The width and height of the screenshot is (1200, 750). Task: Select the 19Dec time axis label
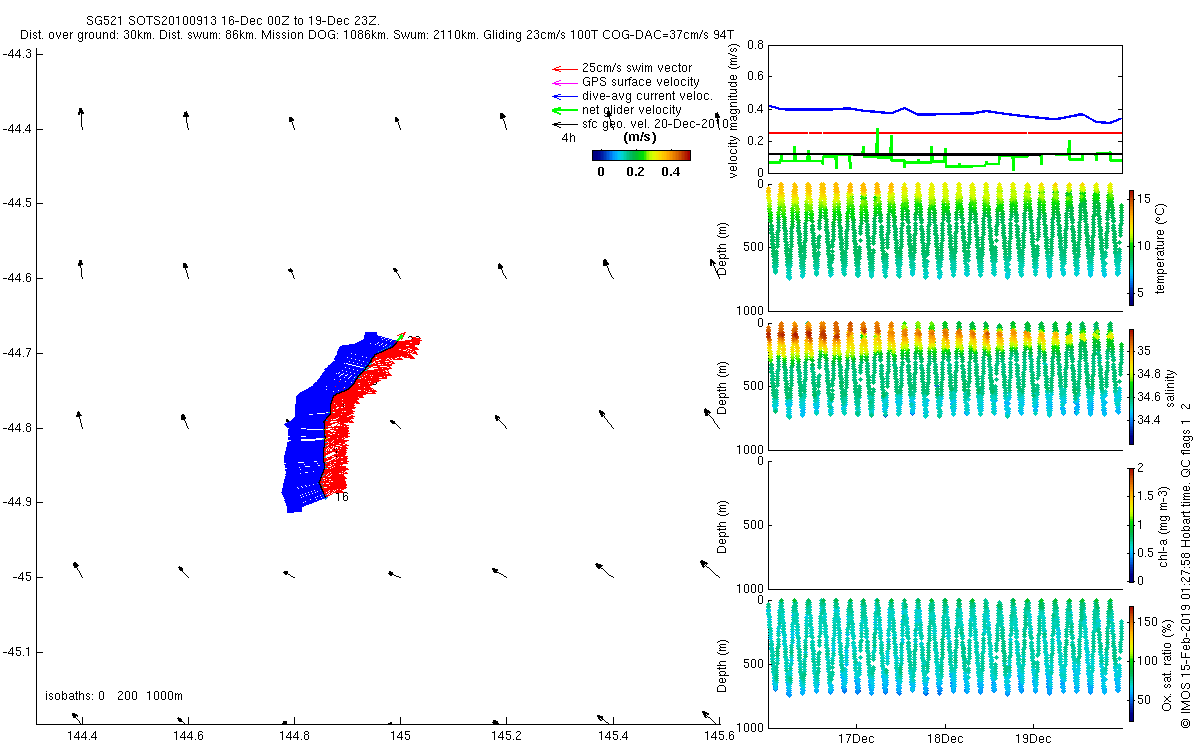[1033, 740]
